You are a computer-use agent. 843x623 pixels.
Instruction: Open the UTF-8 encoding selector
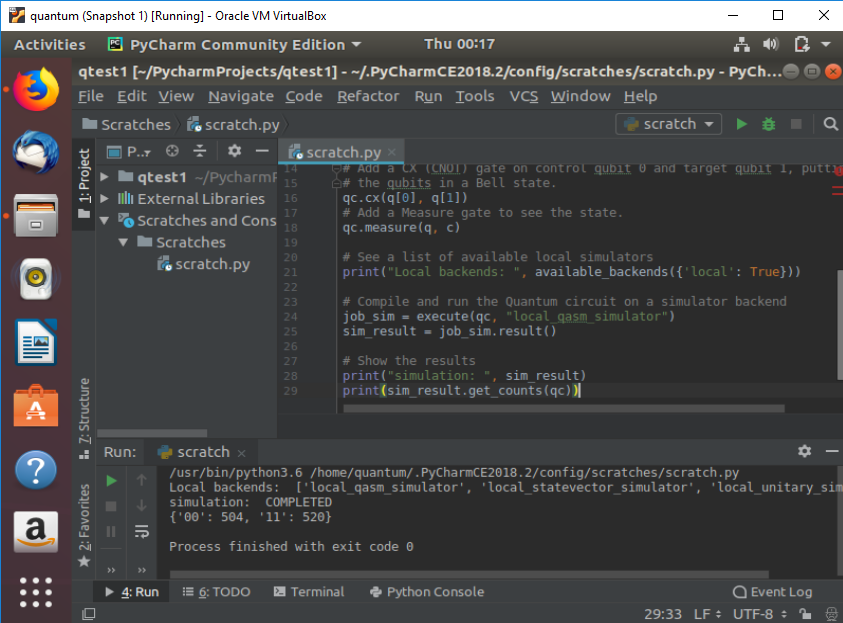pos(760,614)
